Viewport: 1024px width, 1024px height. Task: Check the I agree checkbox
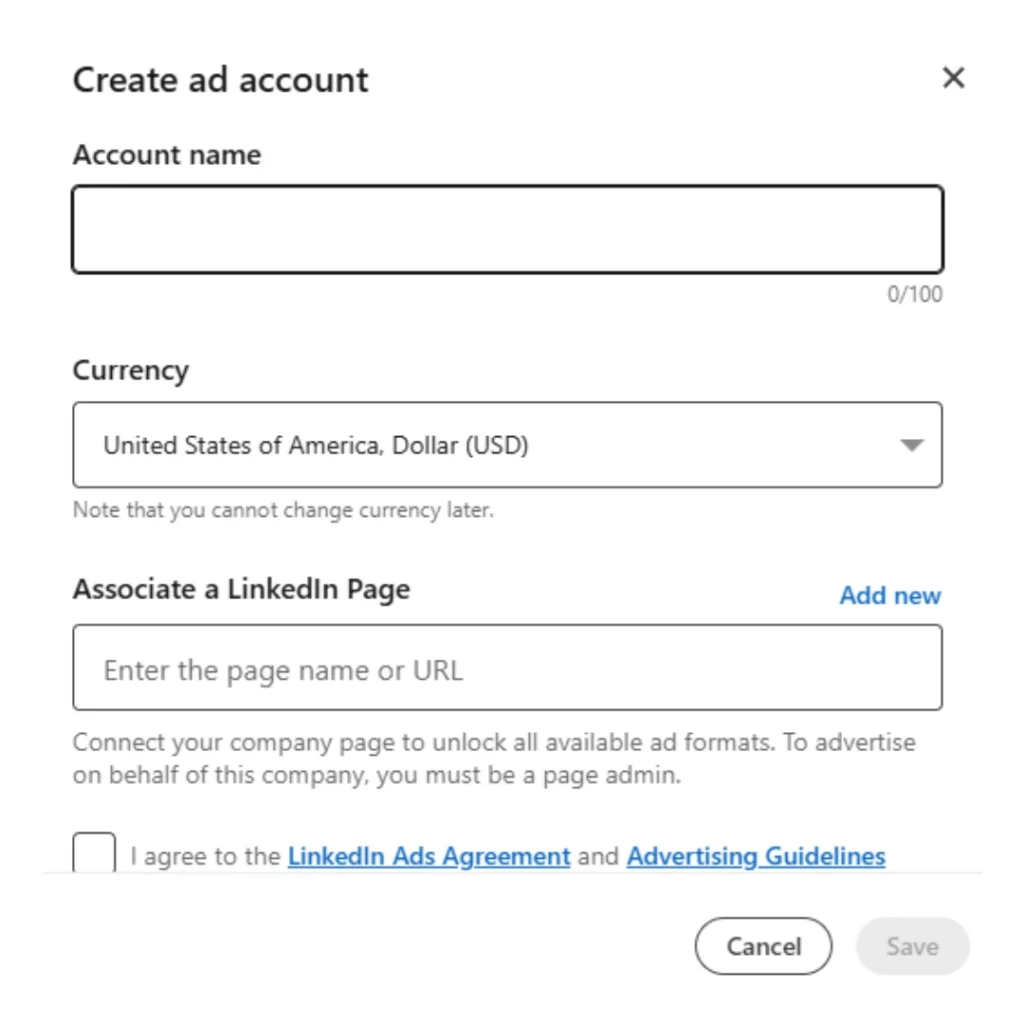[x=94, y=853]
